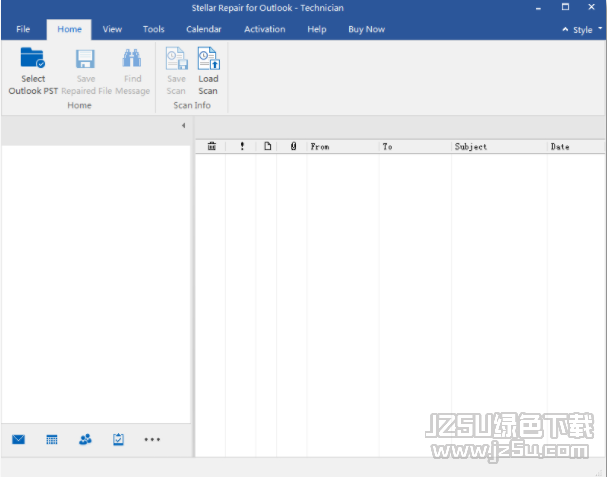Click Save Repaired File disk icon

click(85, 59)
